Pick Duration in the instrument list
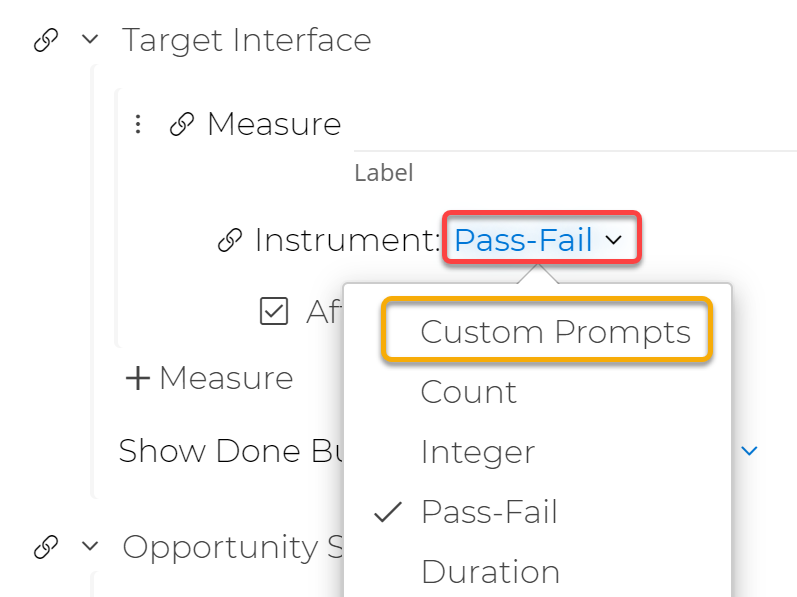The image size is (797, 597). [490, 572]
